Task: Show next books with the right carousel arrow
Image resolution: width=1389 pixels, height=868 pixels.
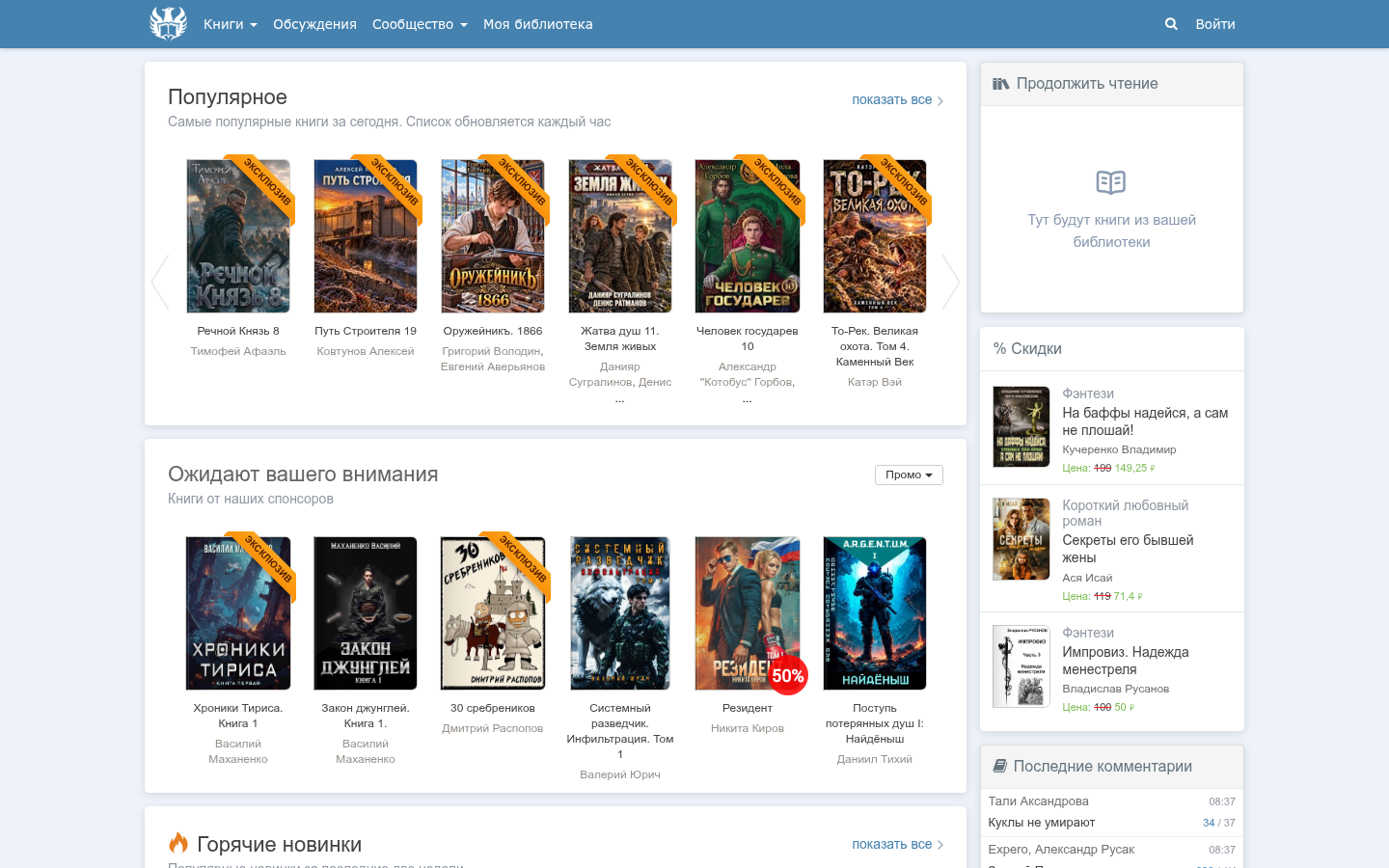Action: coord(951,282)
